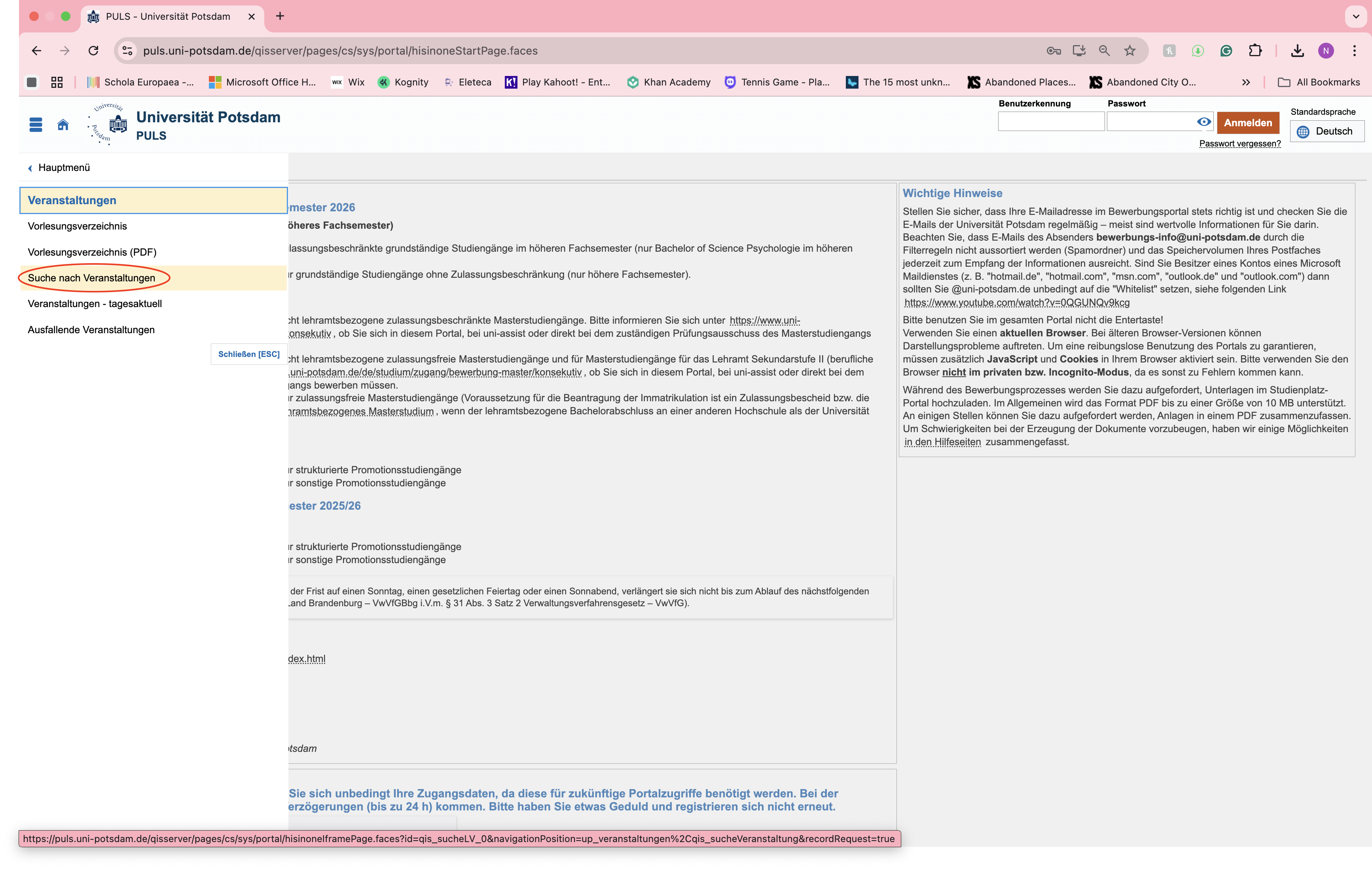Open Ausfallende Veranstaltungen entry
Image resolution: width=1372 pixels, height=869 pixels.
(x=91, y=330)
